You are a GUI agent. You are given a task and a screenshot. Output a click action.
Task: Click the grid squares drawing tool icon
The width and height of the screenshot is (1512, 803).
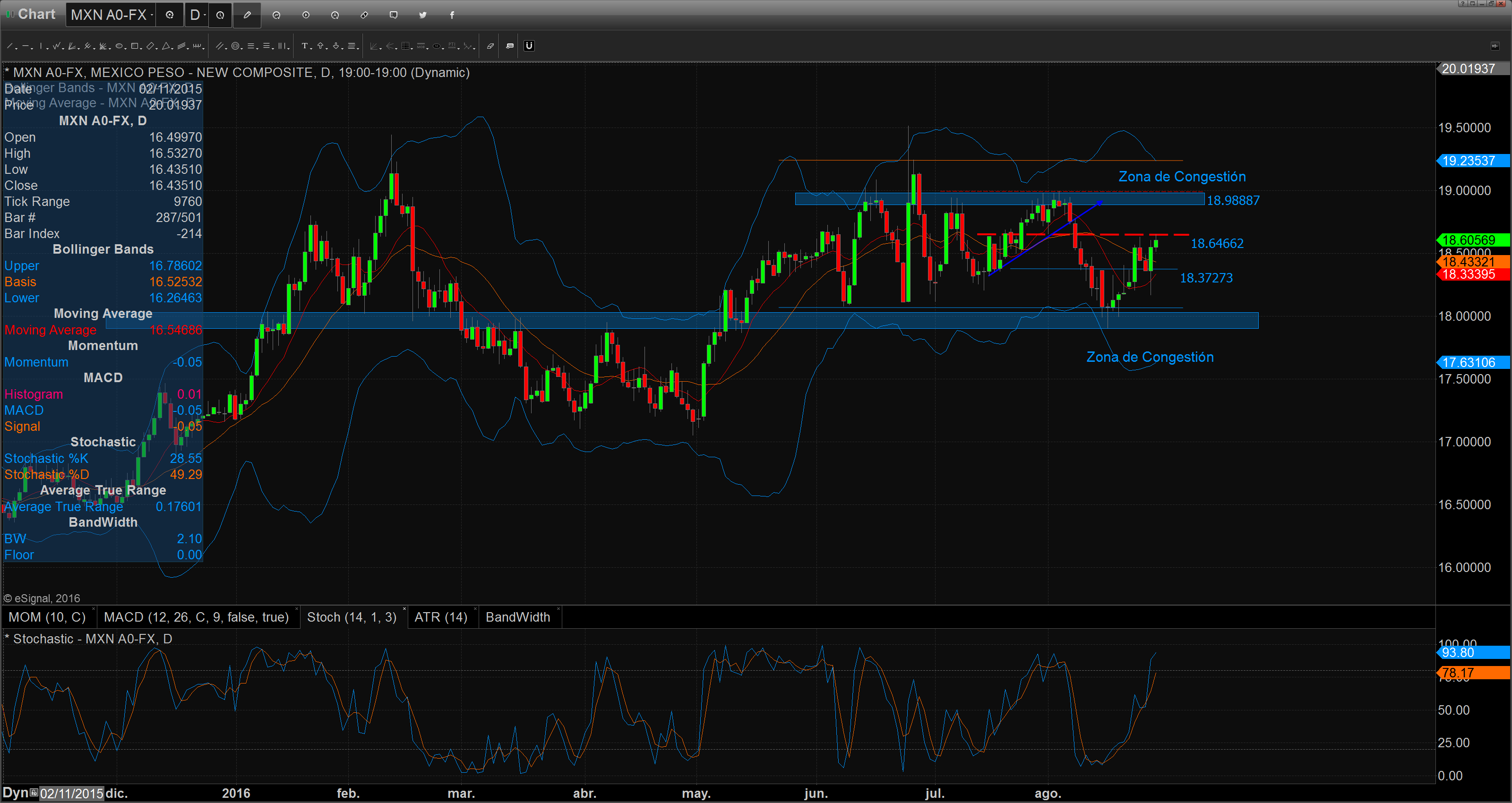click(x=405, y=46)
